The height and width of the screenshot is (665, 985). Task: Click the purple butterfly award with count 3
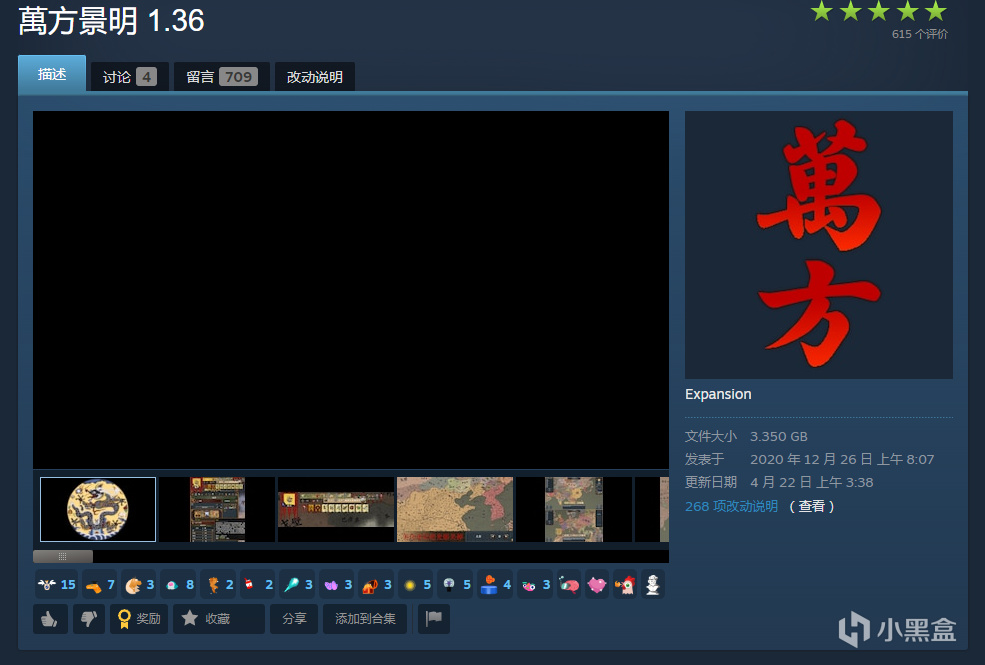(337, 585)
